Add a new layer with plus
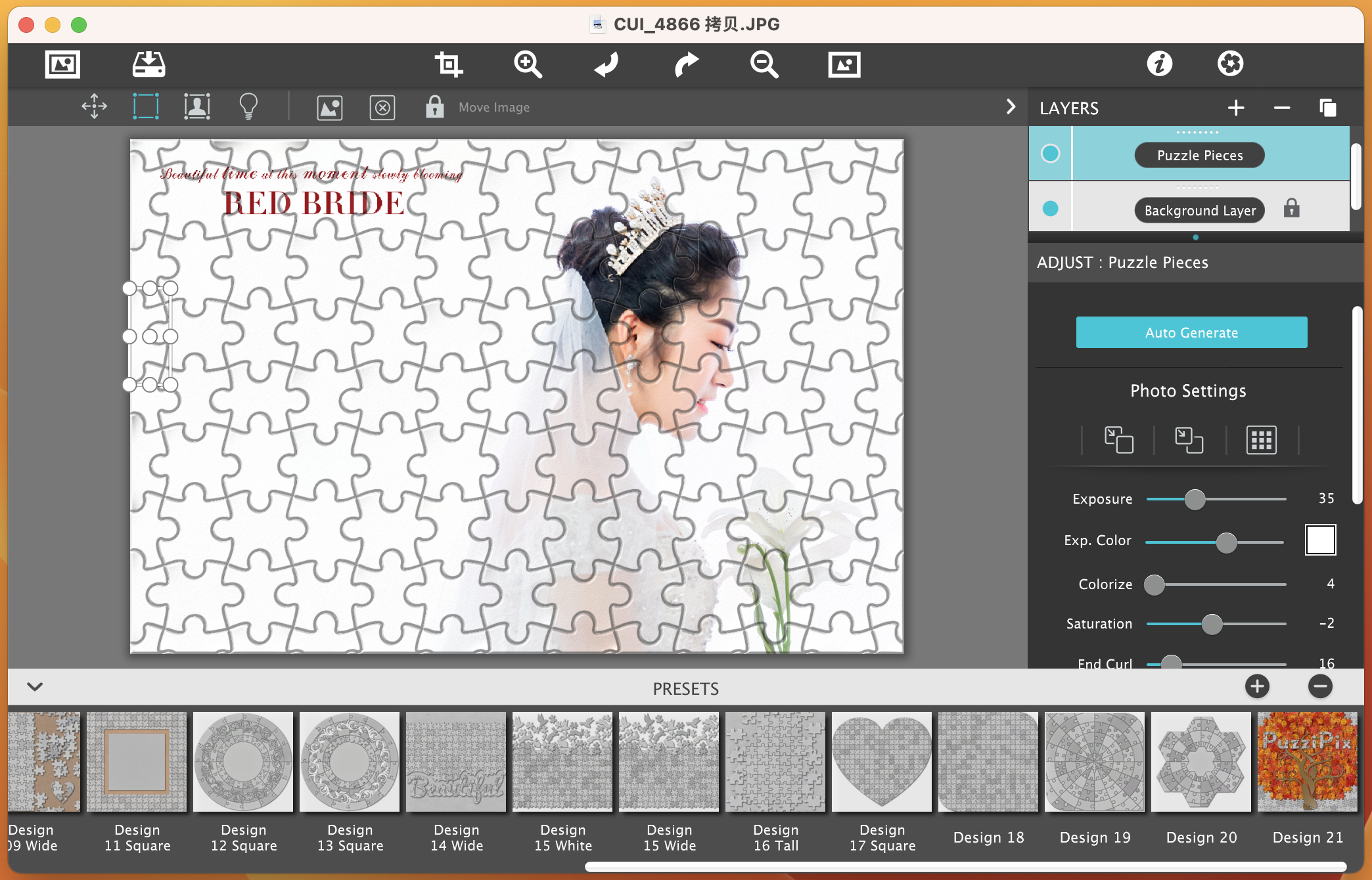The image size is (1372, 880). tap(1236, 108)
